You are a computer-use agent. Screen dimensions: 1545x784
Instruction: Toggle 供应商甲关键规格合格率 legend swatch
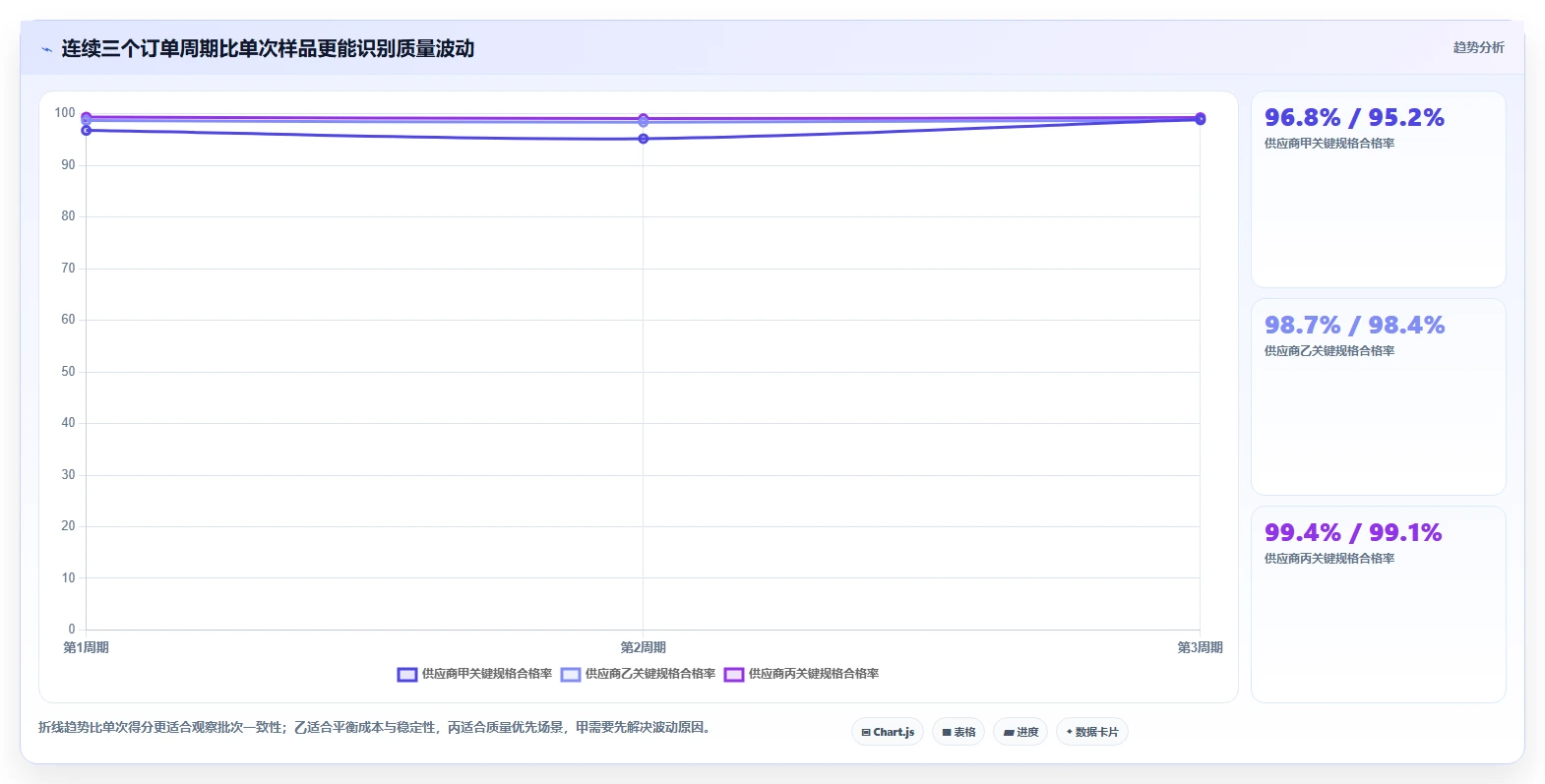pyautogui.click(x=407, y=674)
